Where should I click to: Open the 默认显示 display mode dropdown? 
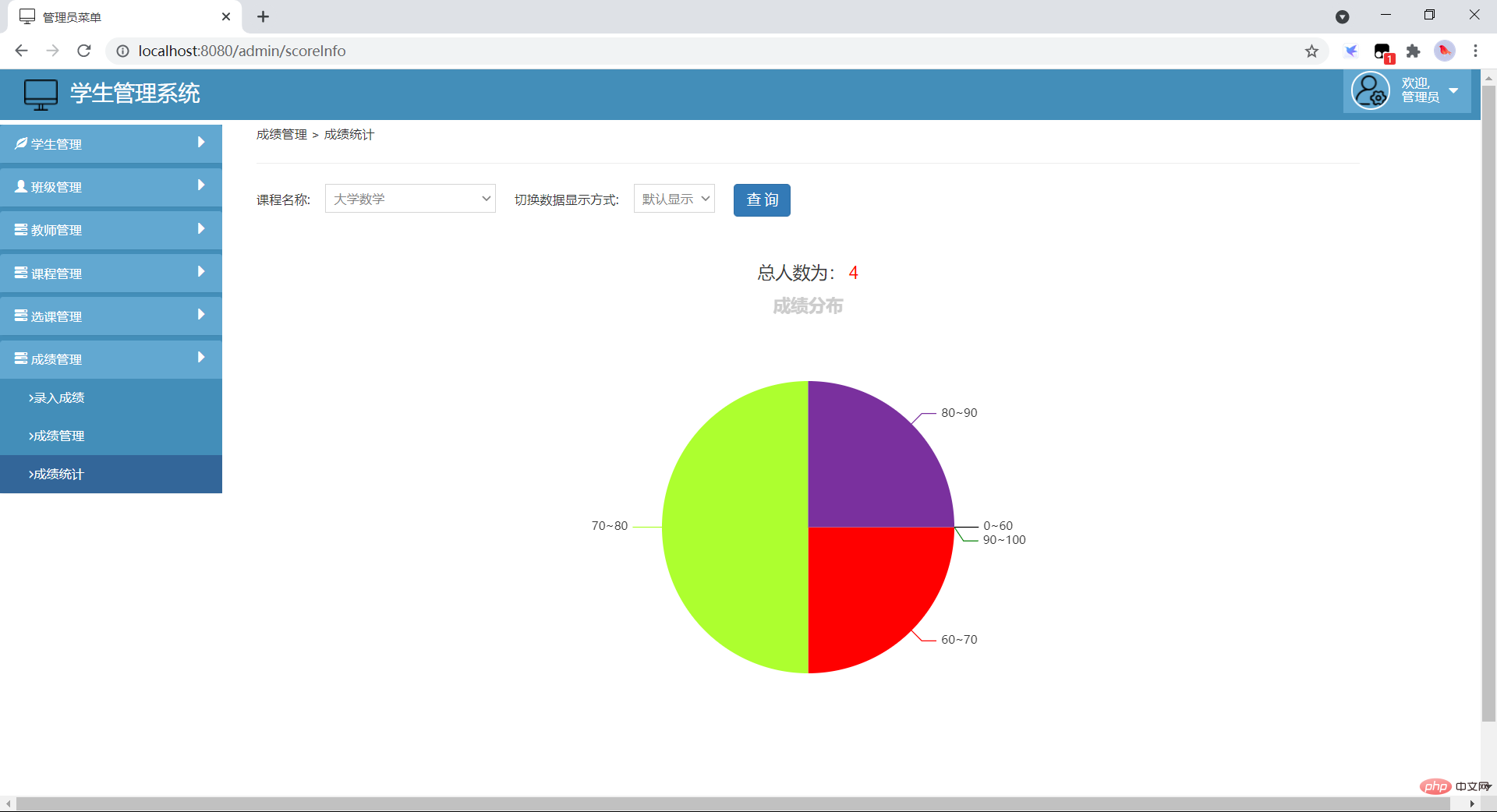pos(674,199)
